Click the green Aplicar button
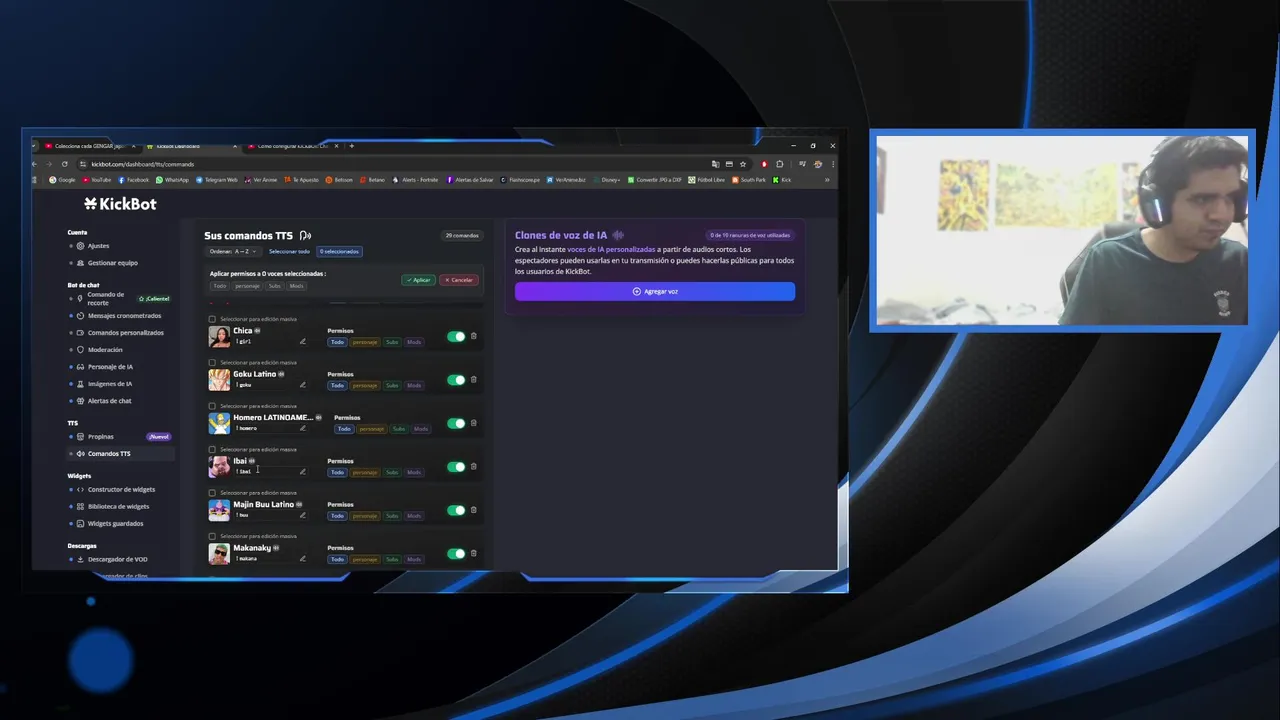Screen dimensions: 1280x720 (x=419, y=280)
